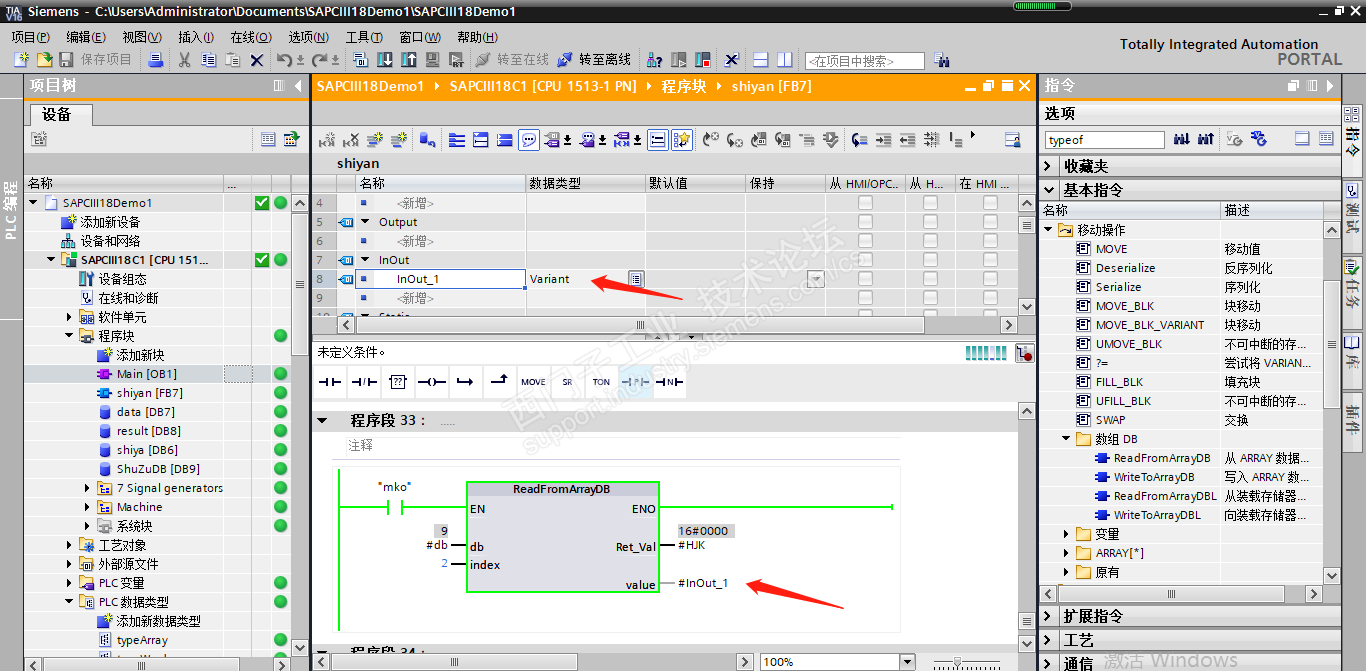This screenshot has height=671, width=1366.
Task: Click the download to device icon
Action: pos(384,60)
